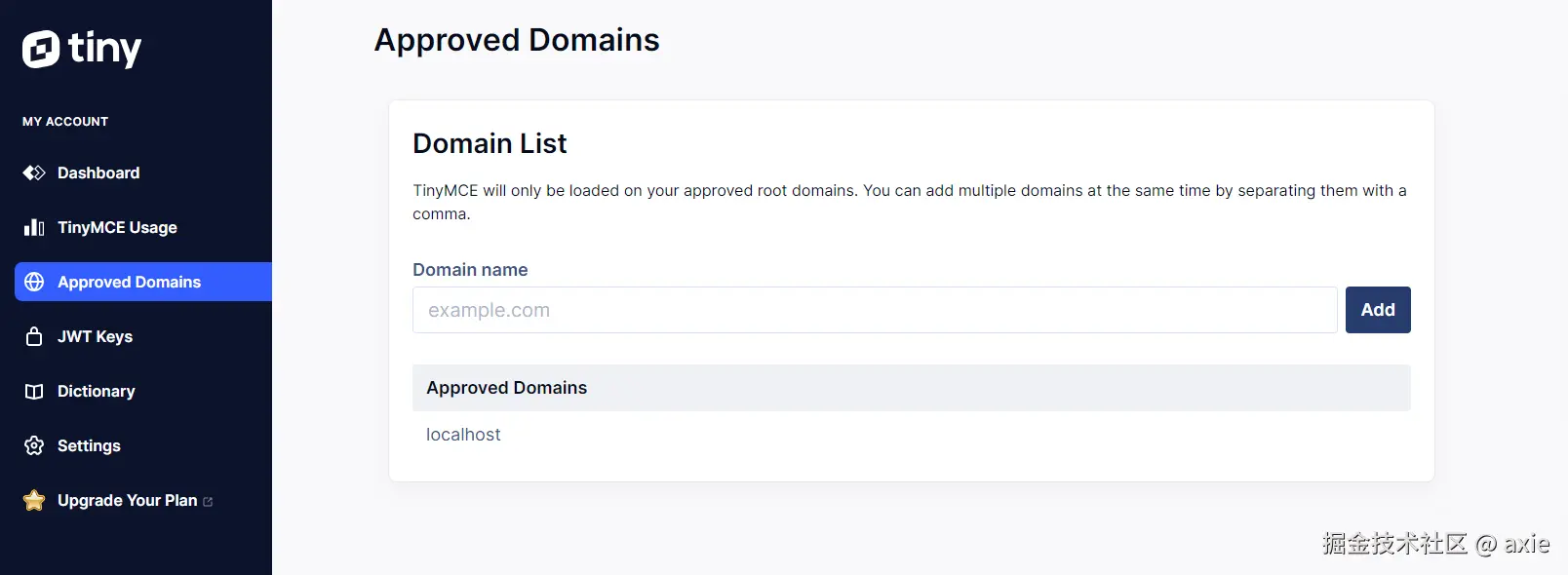The width and height of the screenshot is (1568, 575).
Task: Focus the Domain name input field
Action: click(x=874, y=310)
